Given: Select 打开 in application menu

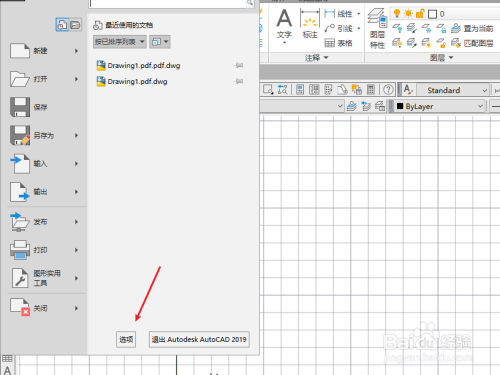Looking at the screenshot, I should (44, 79).
